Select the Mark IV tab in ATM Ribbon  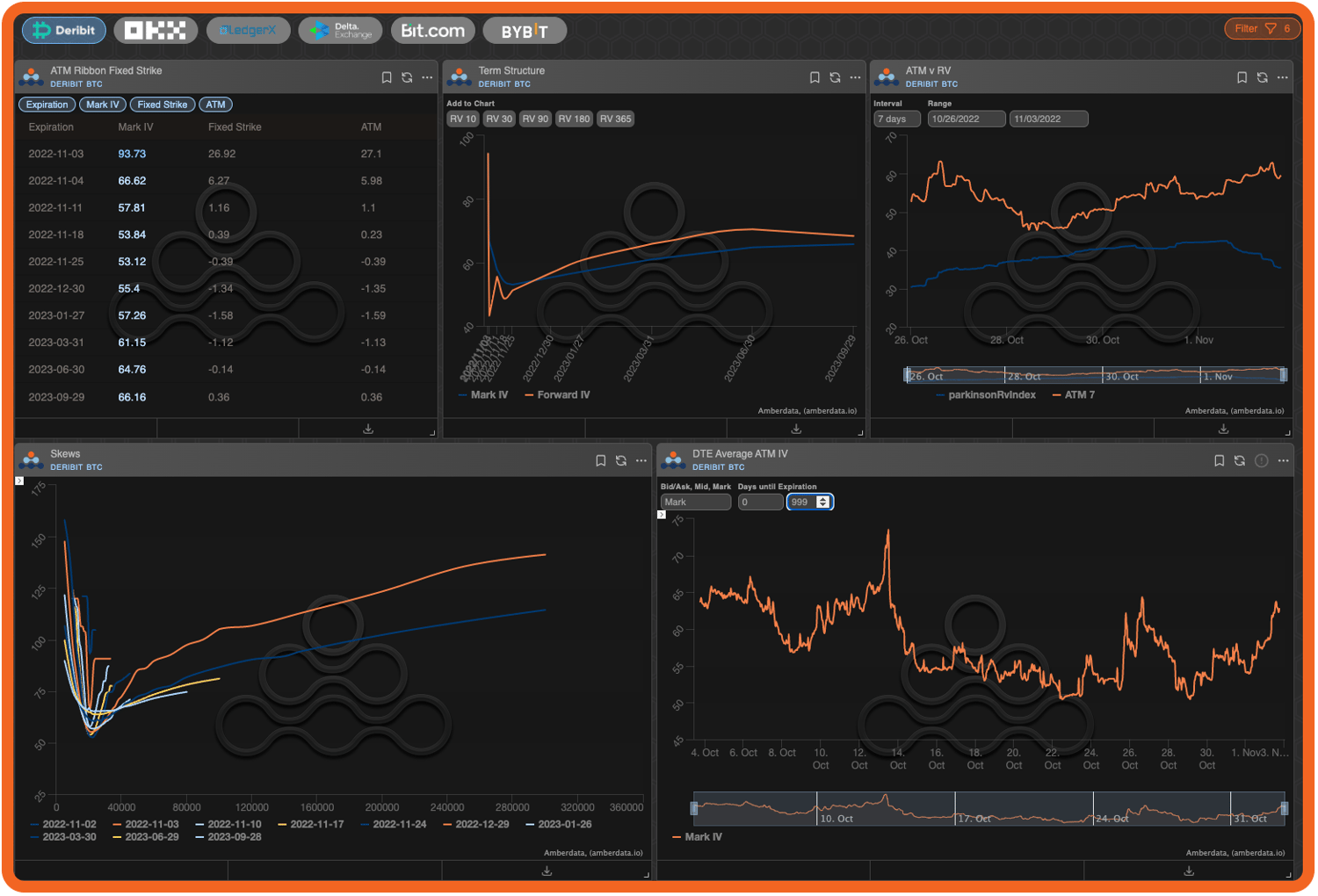pyautogui.click(x=102, y=104)
